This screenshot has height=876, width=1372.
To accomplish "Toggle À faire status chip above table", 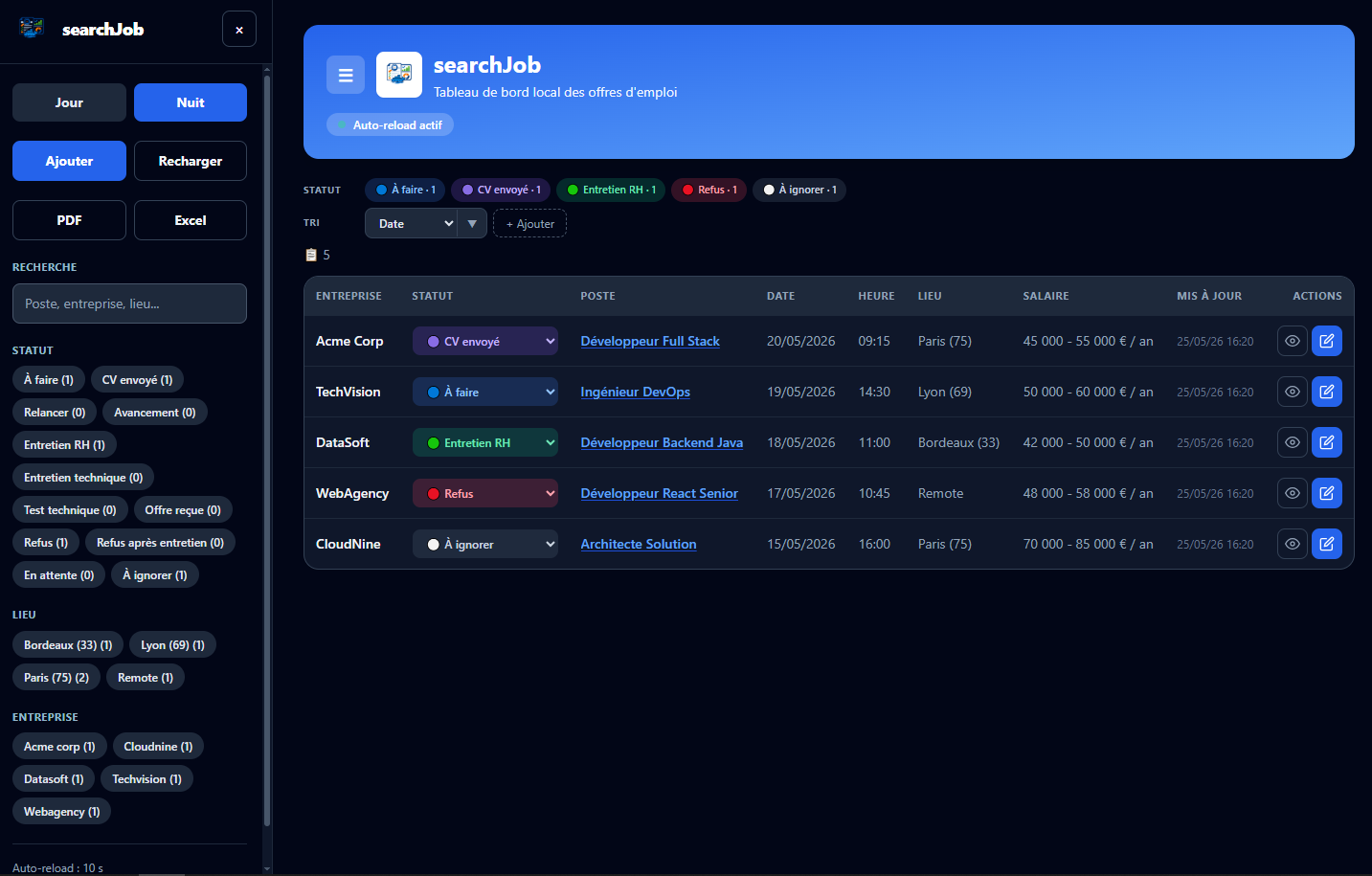I will click(405, 190).
